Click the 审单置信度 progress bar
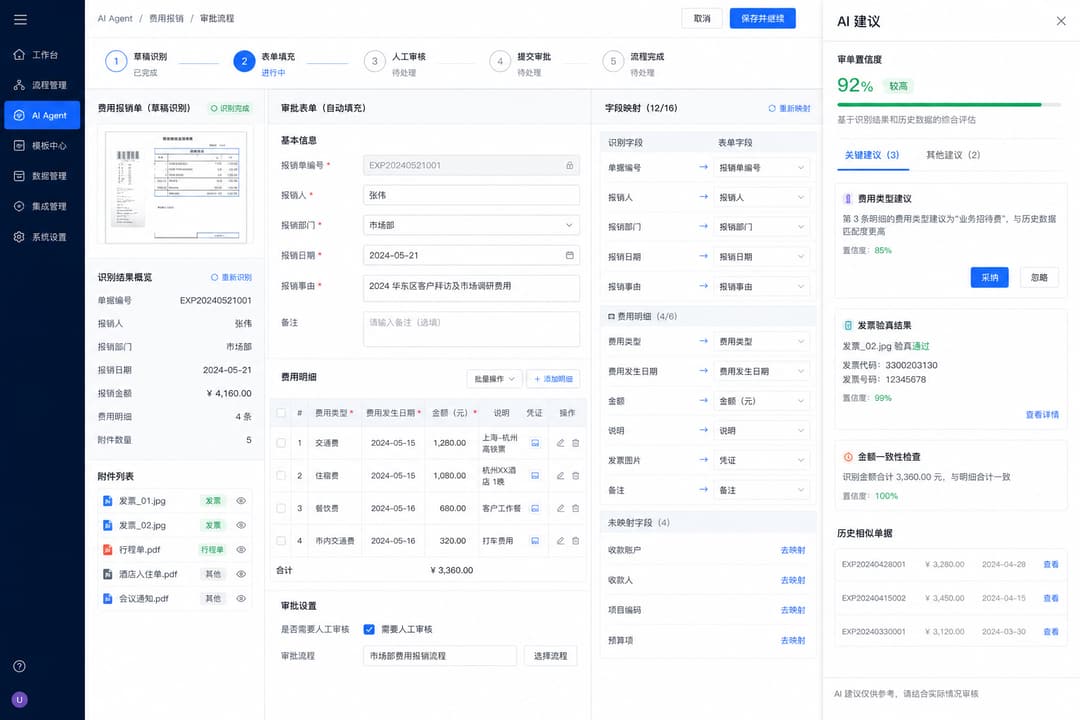 (949, 105)
